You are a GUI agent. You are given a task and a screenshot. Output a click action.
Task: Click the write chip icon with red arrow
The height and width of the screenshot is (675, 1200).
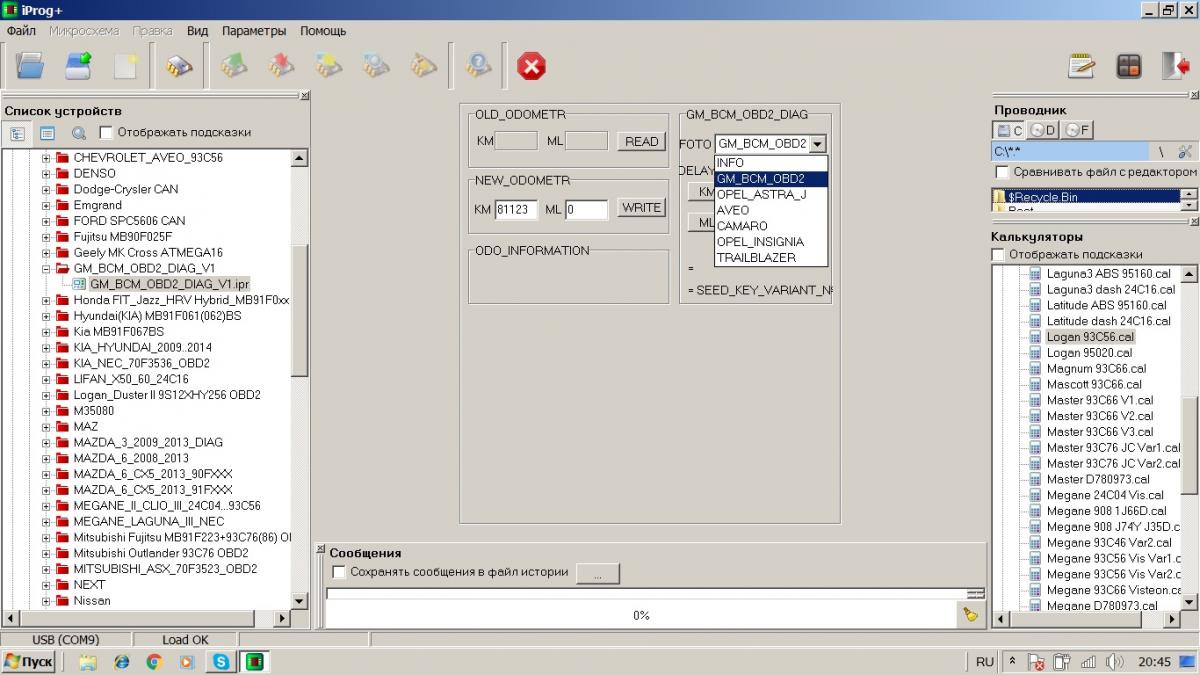coord(281,66)
